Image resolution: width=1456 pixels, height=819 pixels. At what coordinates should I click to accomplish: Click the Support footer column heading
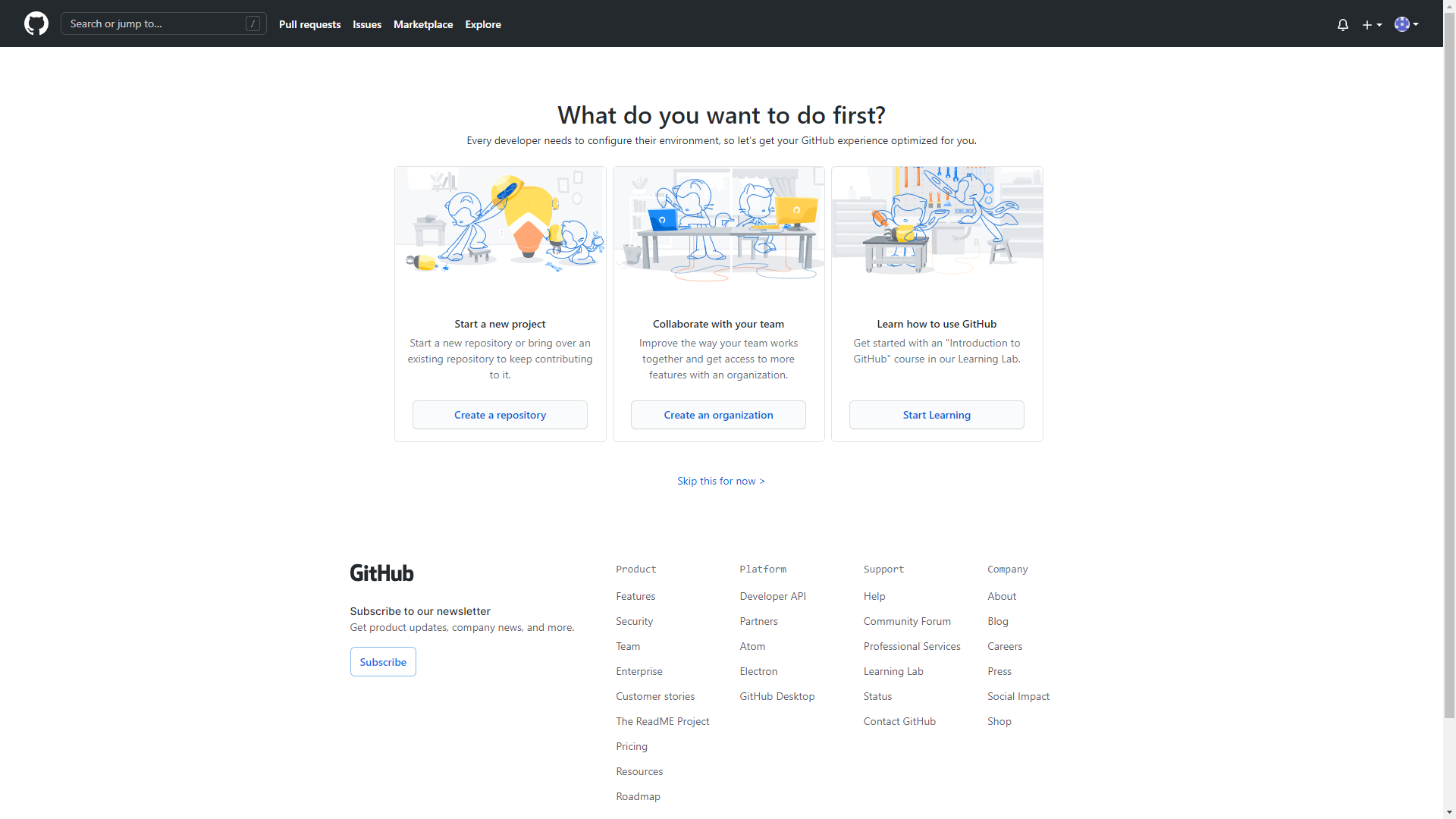(x=883, y=569)
